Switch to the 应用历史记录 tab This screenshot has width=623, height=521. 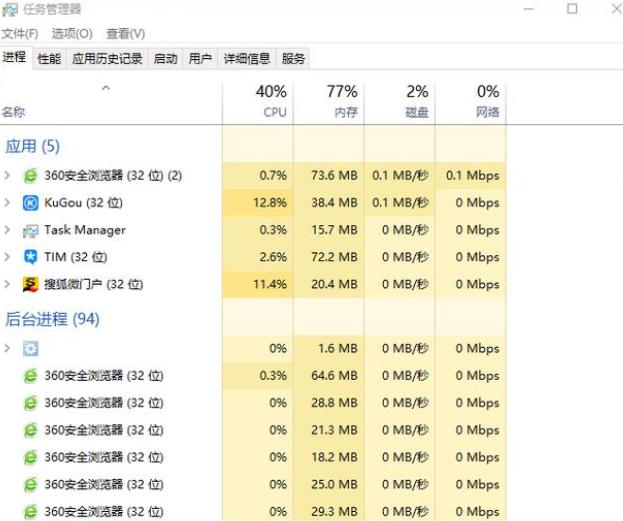point(107,59)
